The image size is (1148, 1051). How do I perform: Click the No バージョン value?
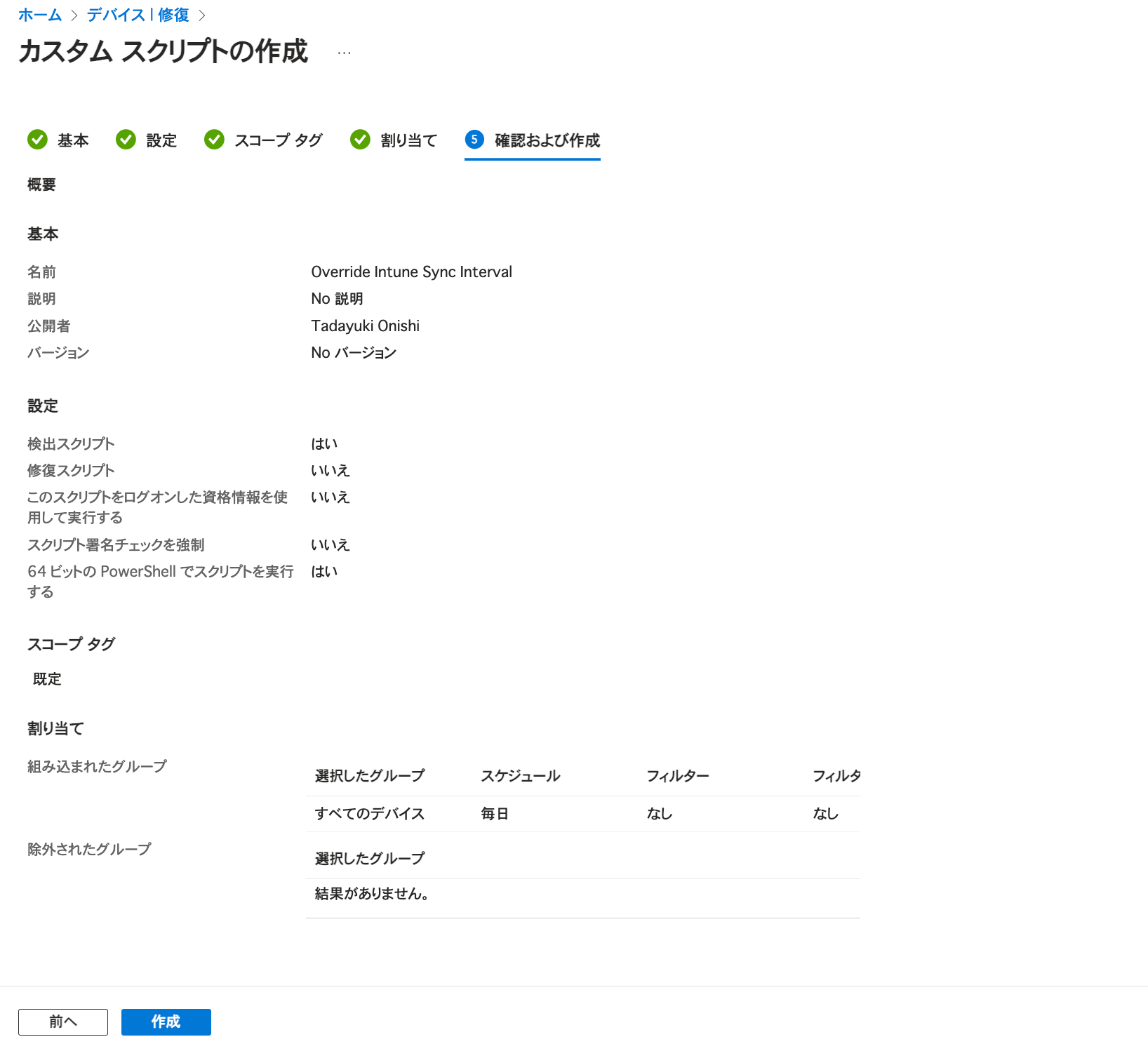coord(354,353)
